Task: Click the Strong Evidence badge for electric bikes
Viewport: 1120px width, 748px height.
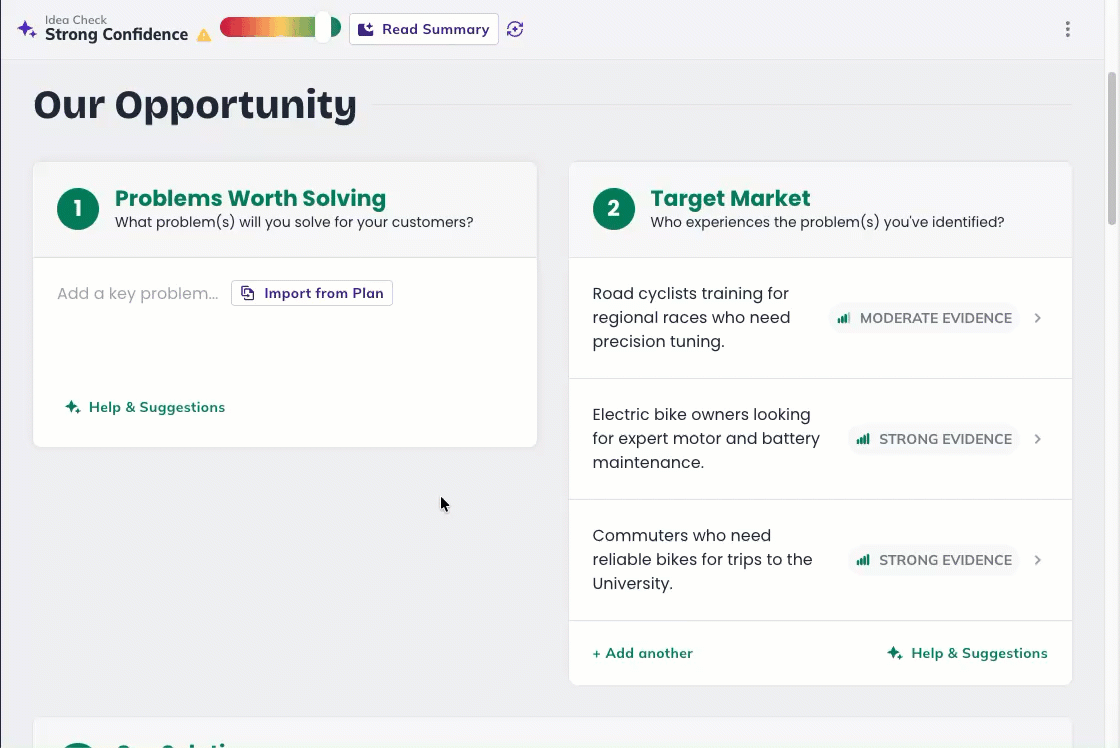Action: (x=934, y=438)
